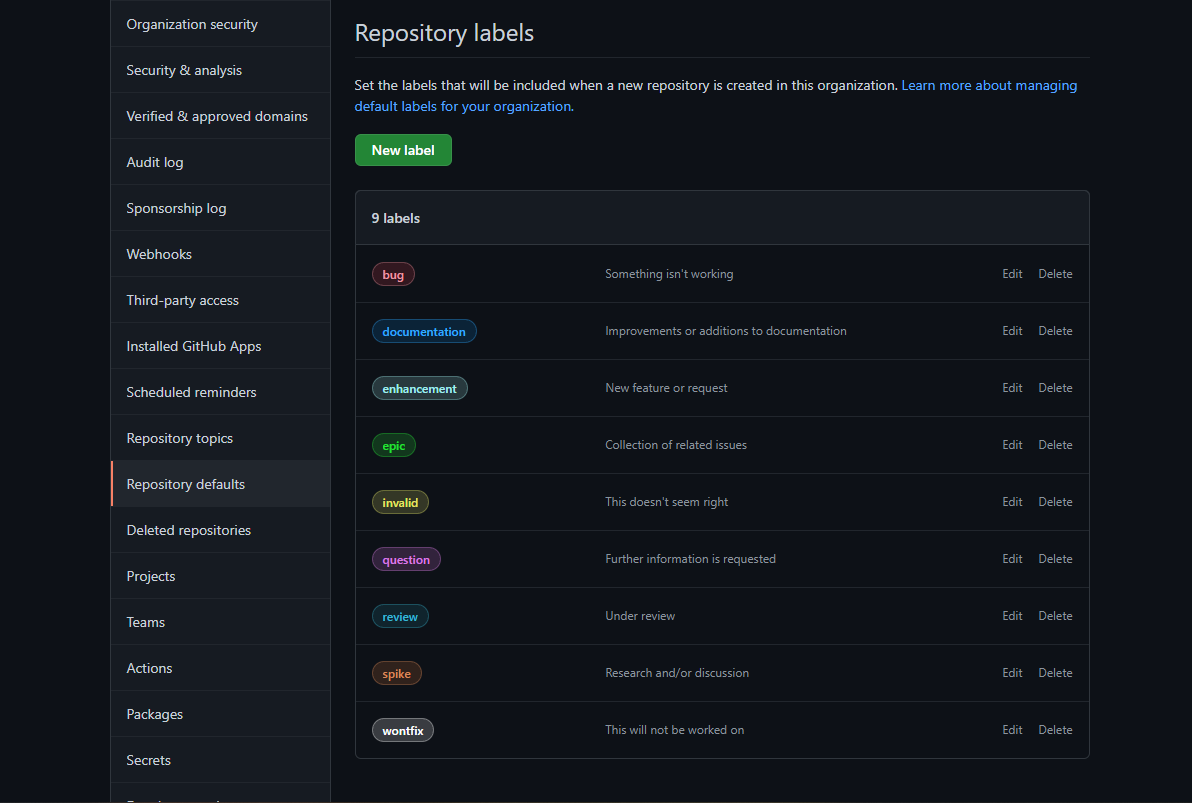Go to Verified & approved domains
The width and height of the screenshot is (1192, 803).
220,116
